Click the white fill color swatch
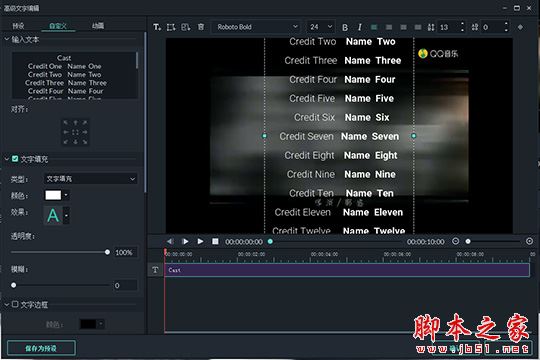540x360 pixels. click(53, 195)
